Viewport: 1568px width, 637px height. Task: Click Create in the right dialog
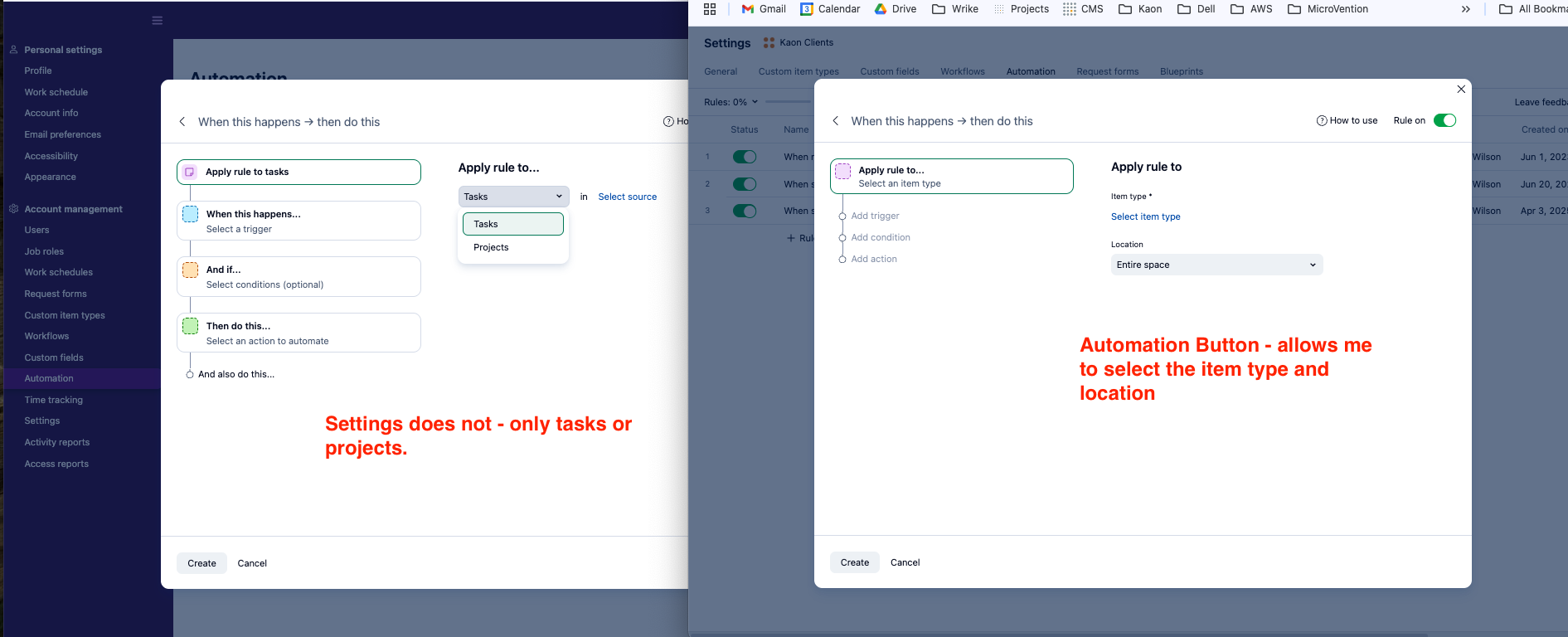[x=855, y=562]
